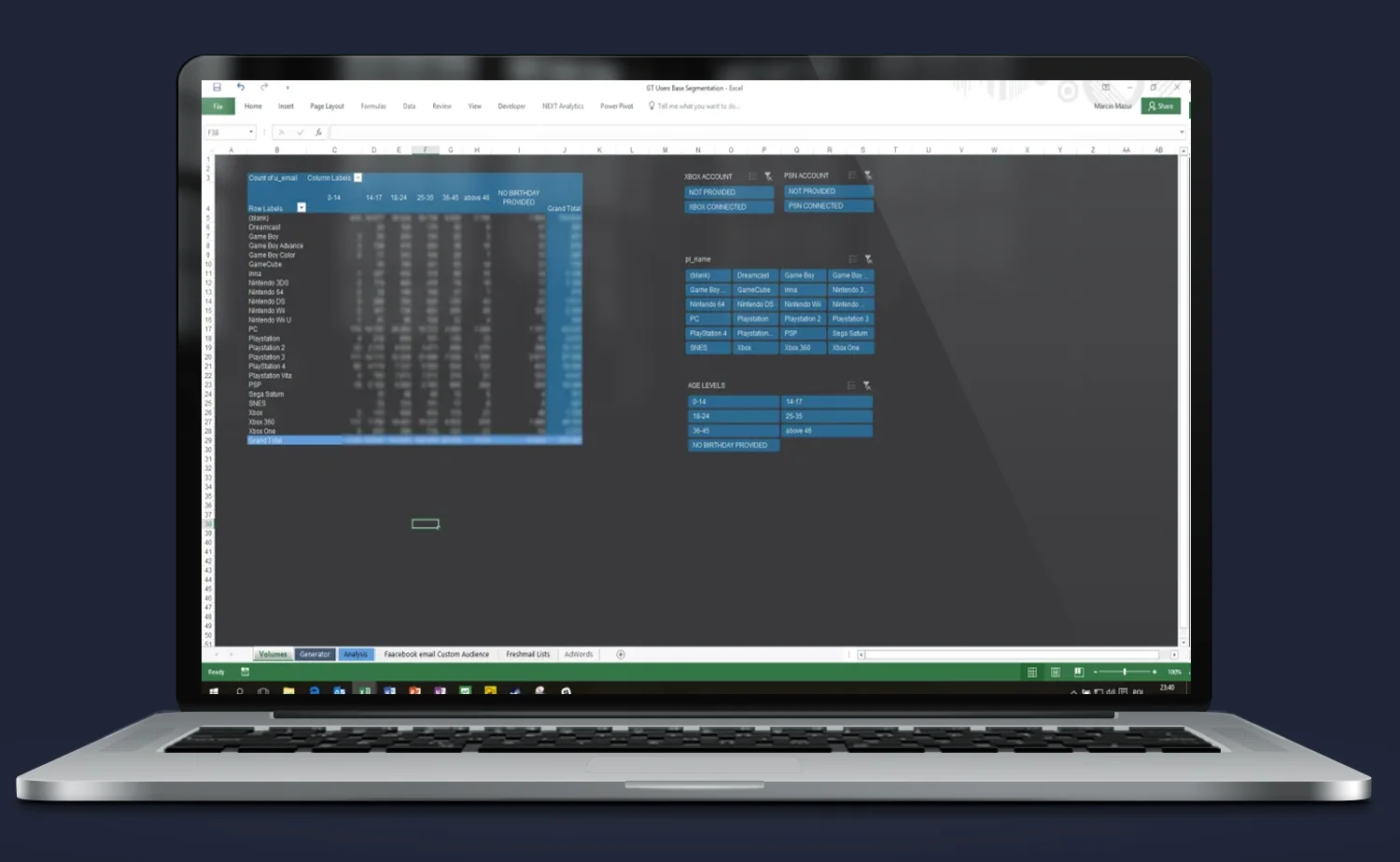
Task: Switch to the Generator sheet tab
Action: point(315,654)
